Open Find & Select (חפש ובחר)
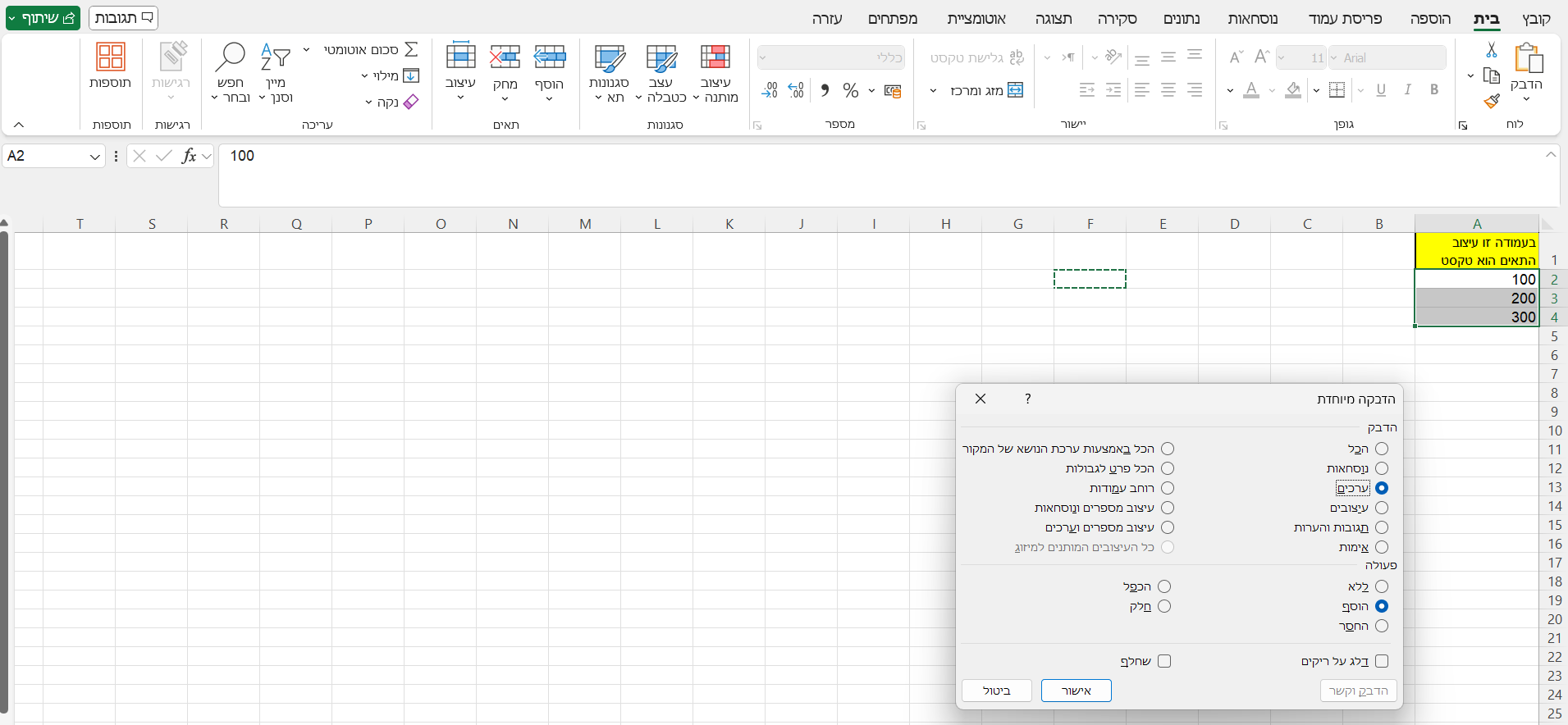 (x=231, y=73)
